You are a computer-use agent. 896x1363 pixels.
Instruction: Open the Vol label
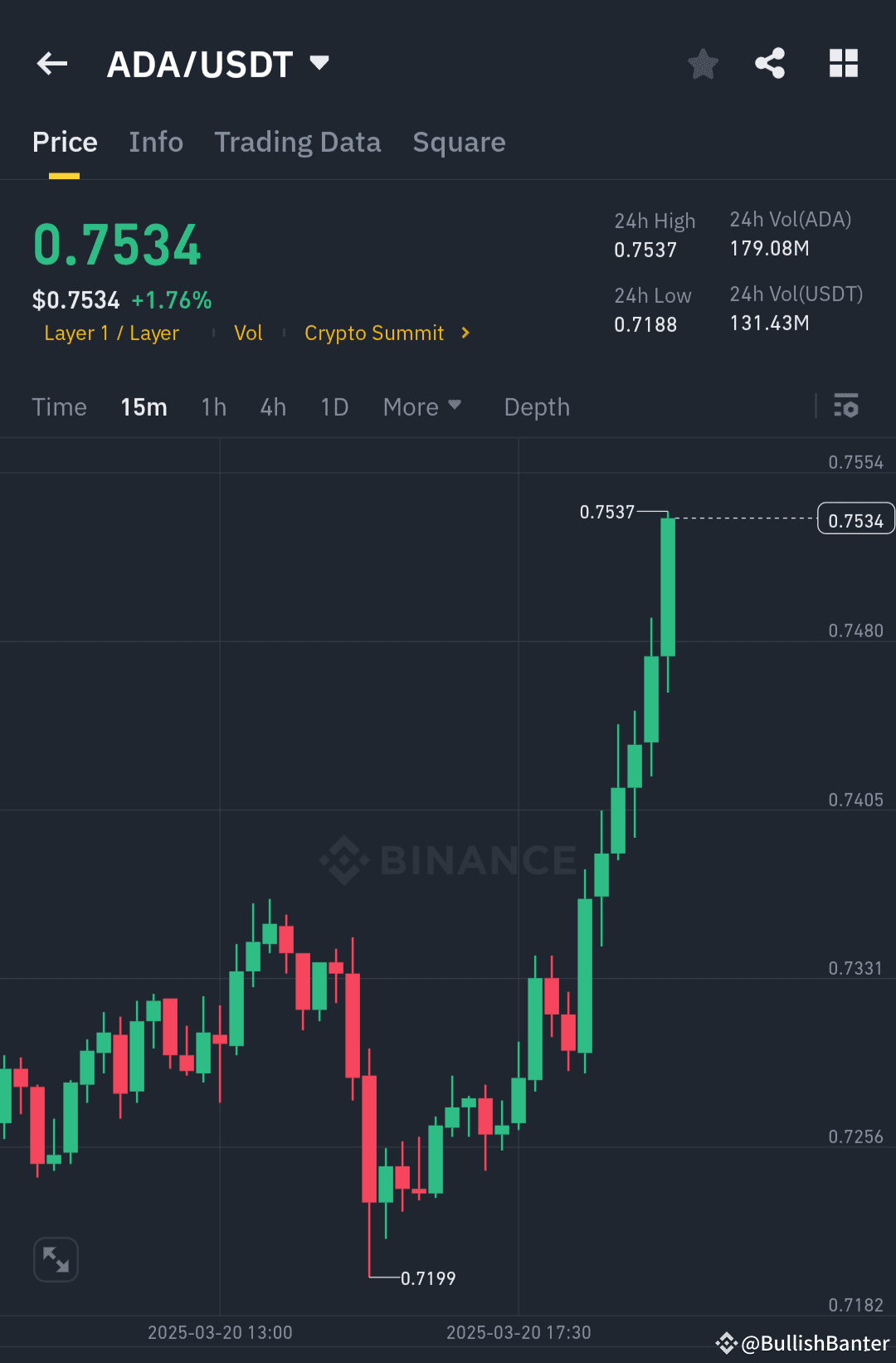(248, 333)
